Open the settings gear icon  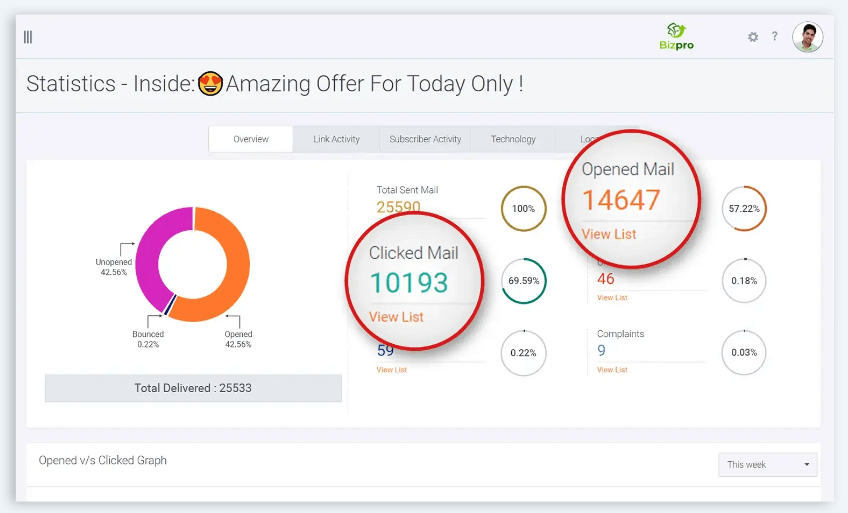pyautogui.click(x=753, y=37)
